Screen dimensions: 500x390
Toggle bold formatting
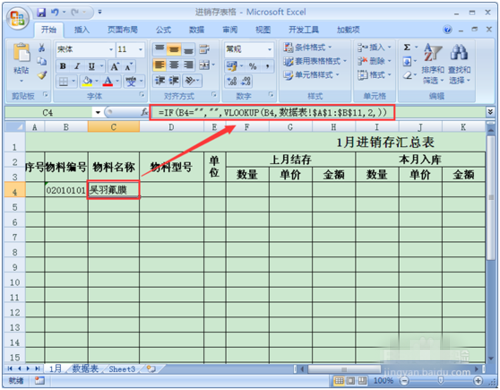63,66
